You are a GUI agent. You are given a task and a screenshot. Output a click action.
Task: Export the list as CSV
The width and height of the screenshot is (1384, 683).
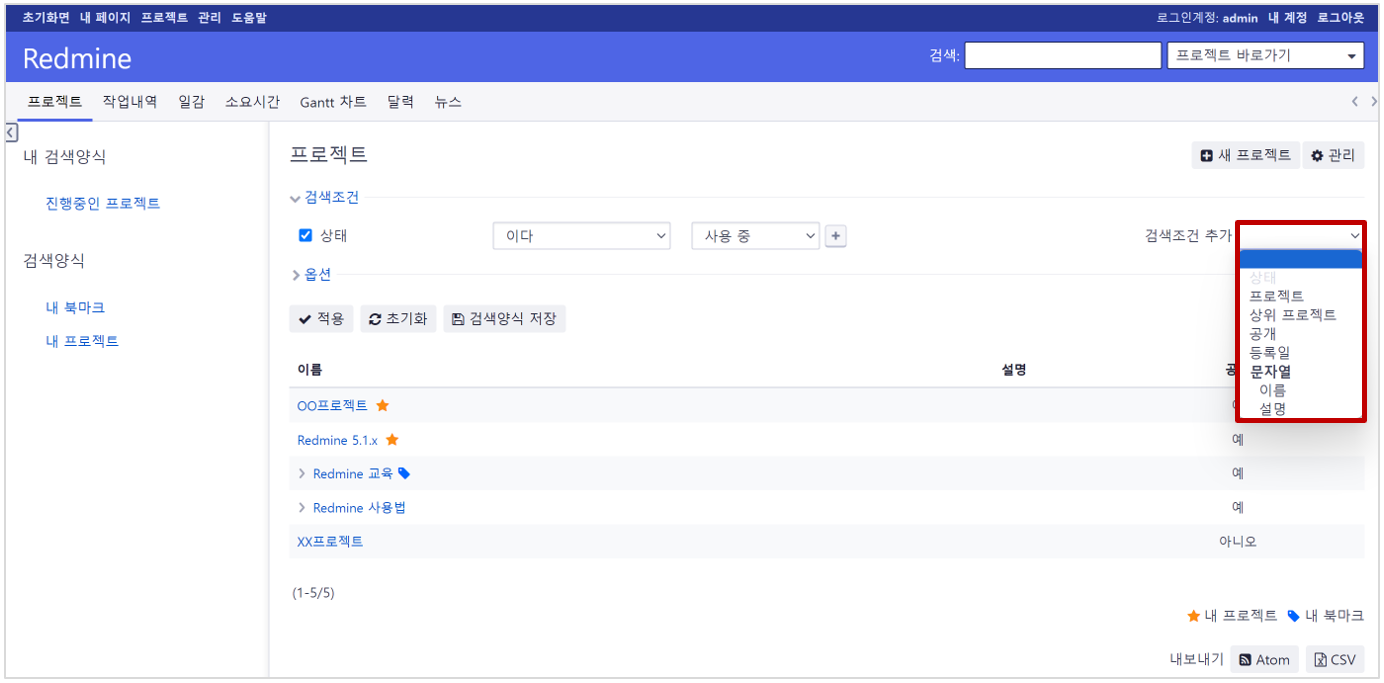[1335, 660]
